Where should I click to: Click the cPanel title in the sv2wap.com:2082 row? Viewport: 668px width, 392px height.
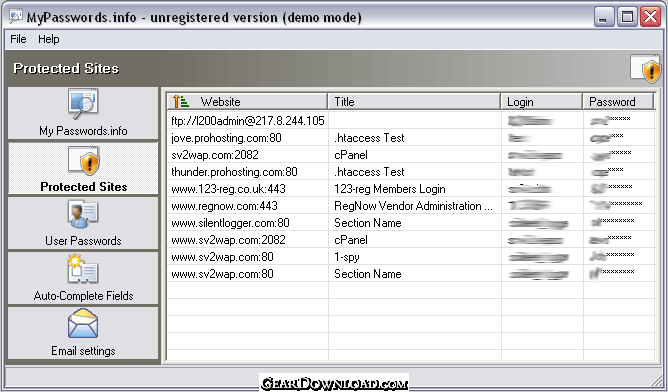pyautogui.click(x=351, y=155)
